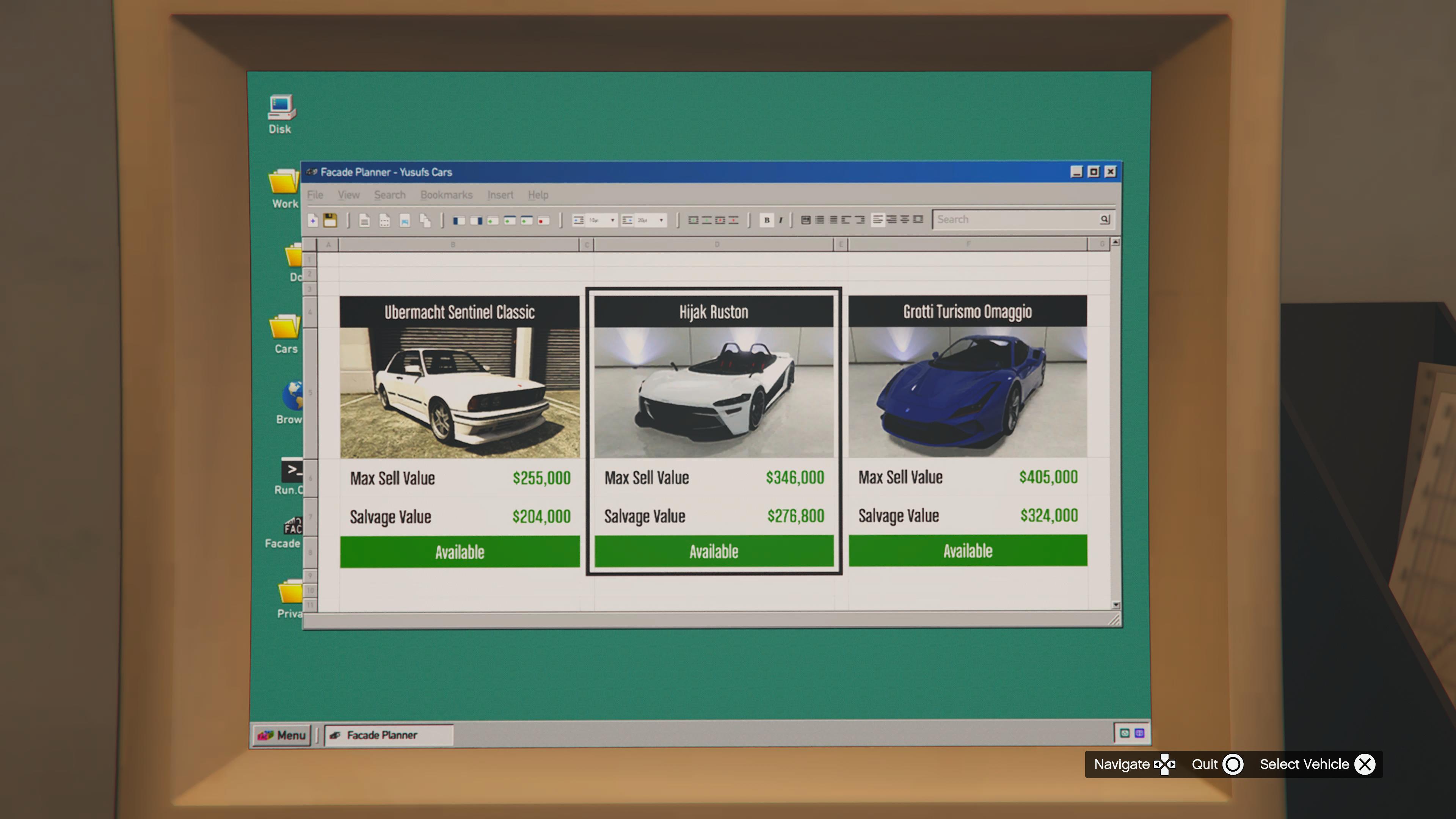Image resolution: width=1456 pixels, height=819 pixels.
Task: Toggle italic formatting
Action: pos(781,220)
